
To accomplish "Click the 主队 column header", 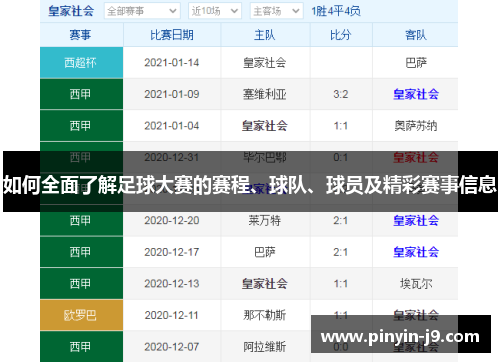I will click(265, 35).
